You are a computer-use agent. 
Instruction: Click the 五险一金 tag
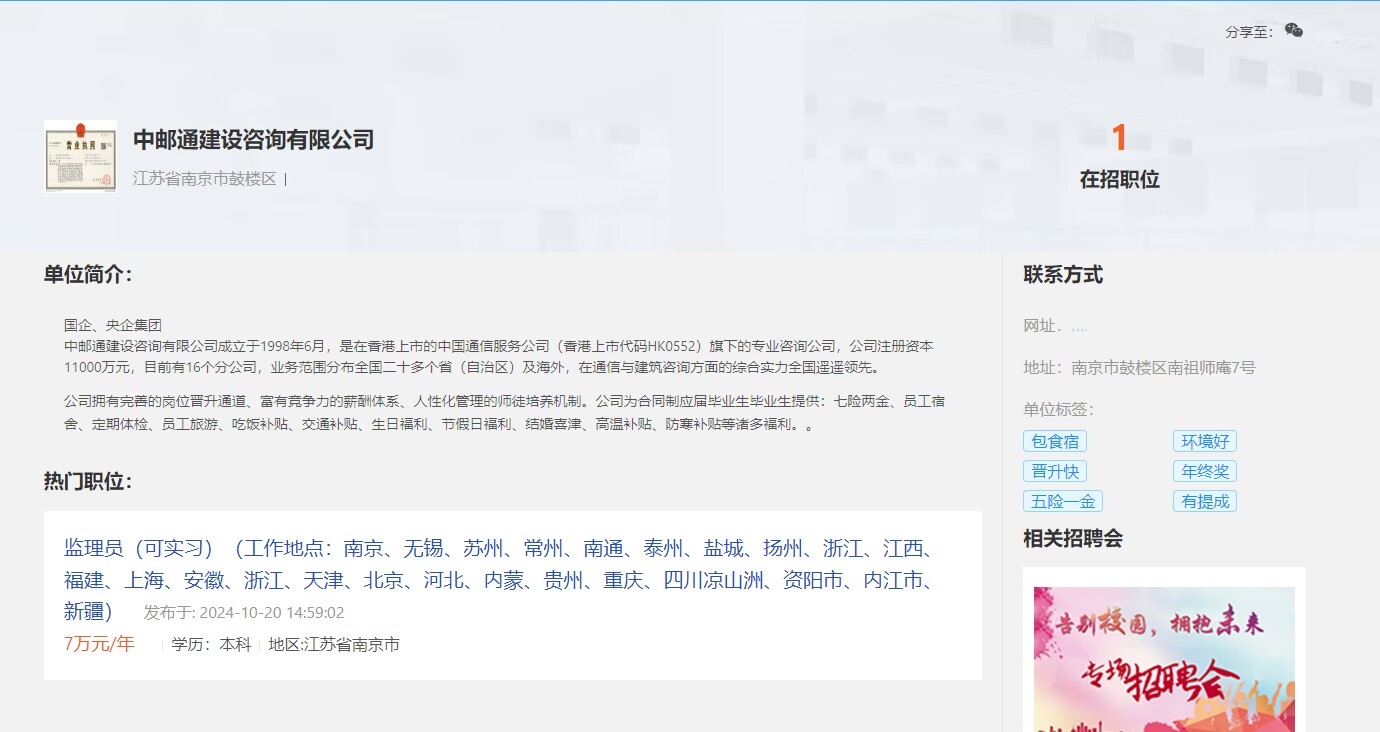tap(1062, 501)
